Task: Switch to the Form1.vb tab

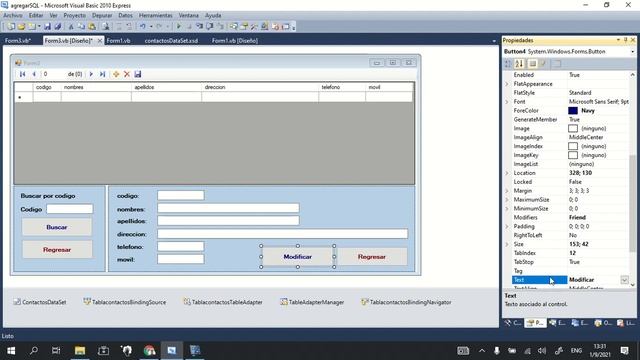Action: [118, 40]
